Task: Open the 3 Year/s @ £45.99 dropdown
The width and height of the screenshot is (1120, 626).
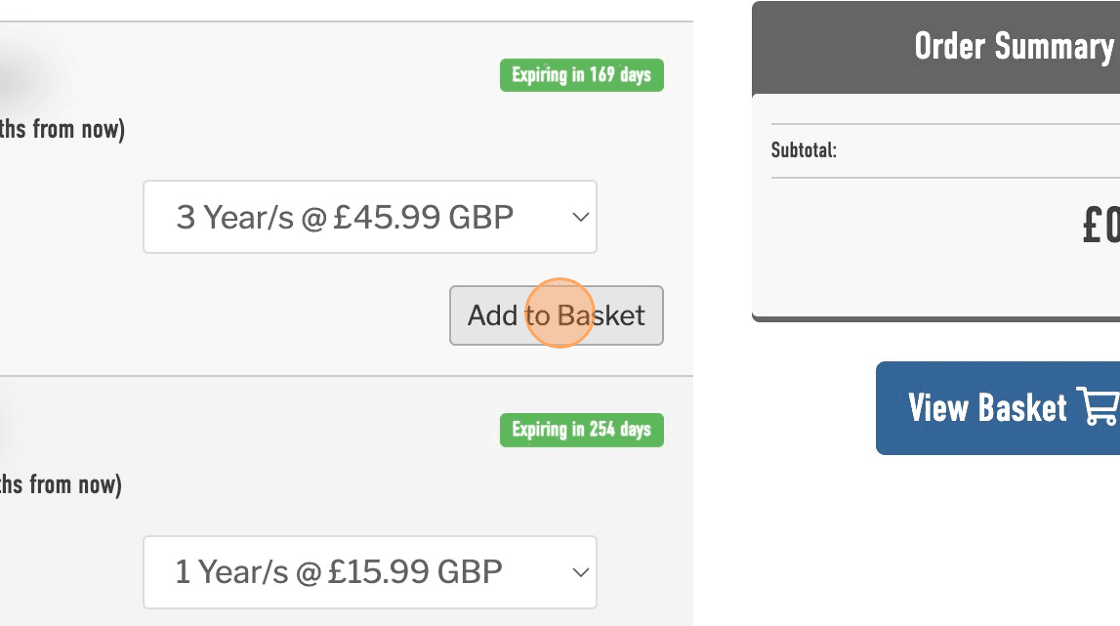Action: point(369,217)
